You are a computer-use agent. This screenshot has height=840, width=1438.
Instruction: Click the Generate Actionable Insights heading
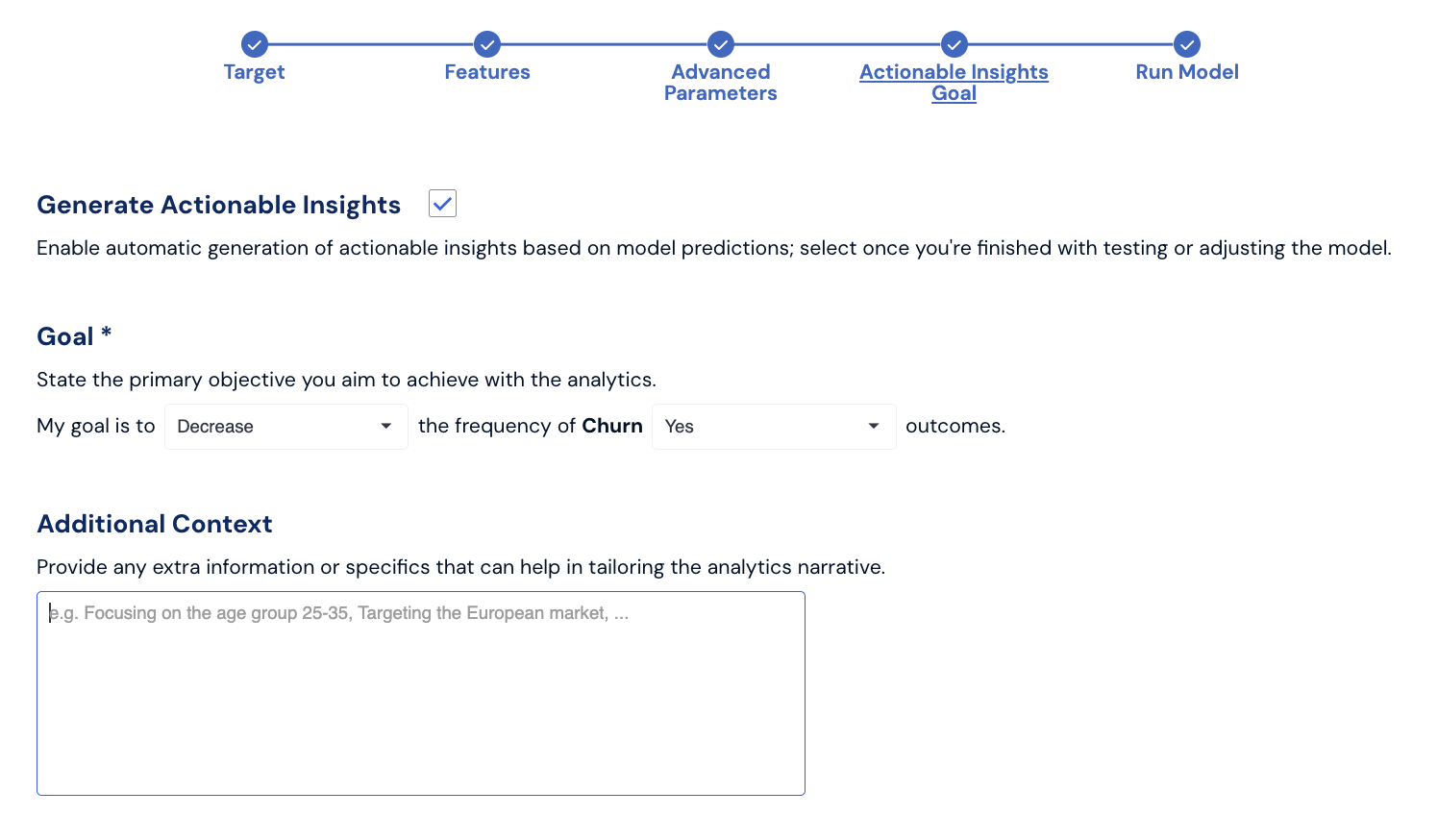[219, 205]
